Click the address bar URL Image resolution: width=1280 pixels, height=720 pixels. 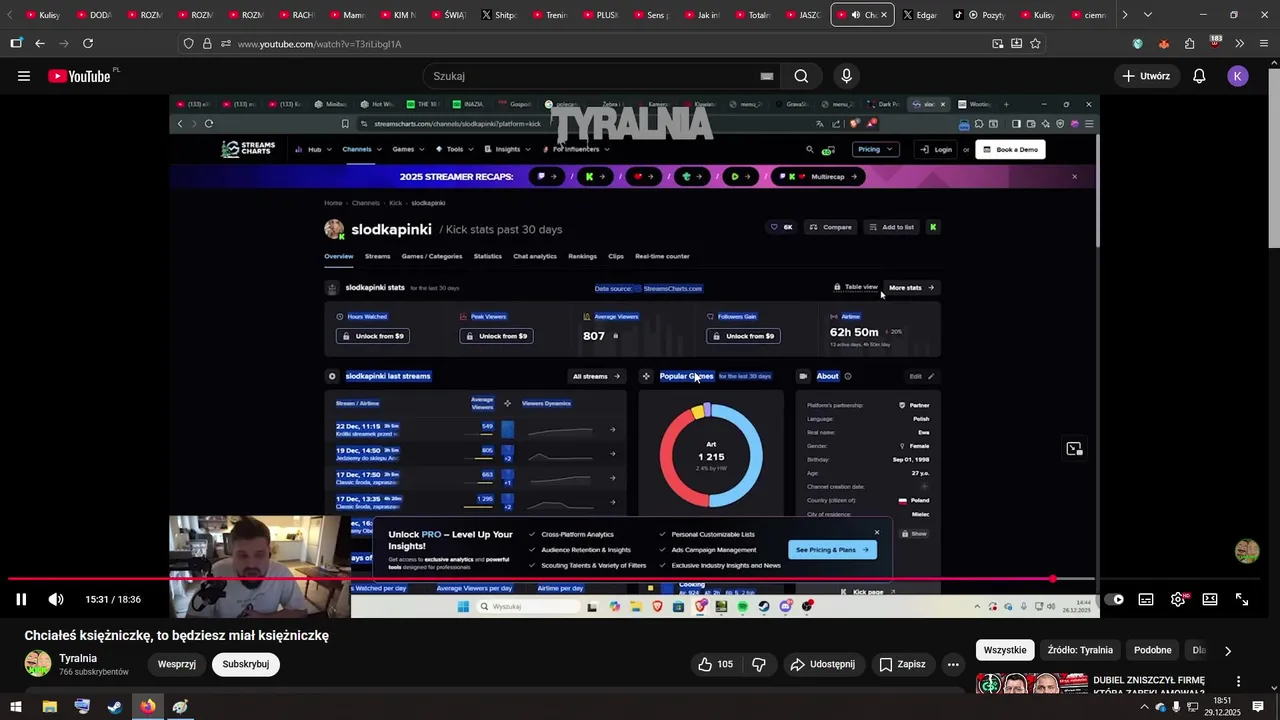coord(320,44)
